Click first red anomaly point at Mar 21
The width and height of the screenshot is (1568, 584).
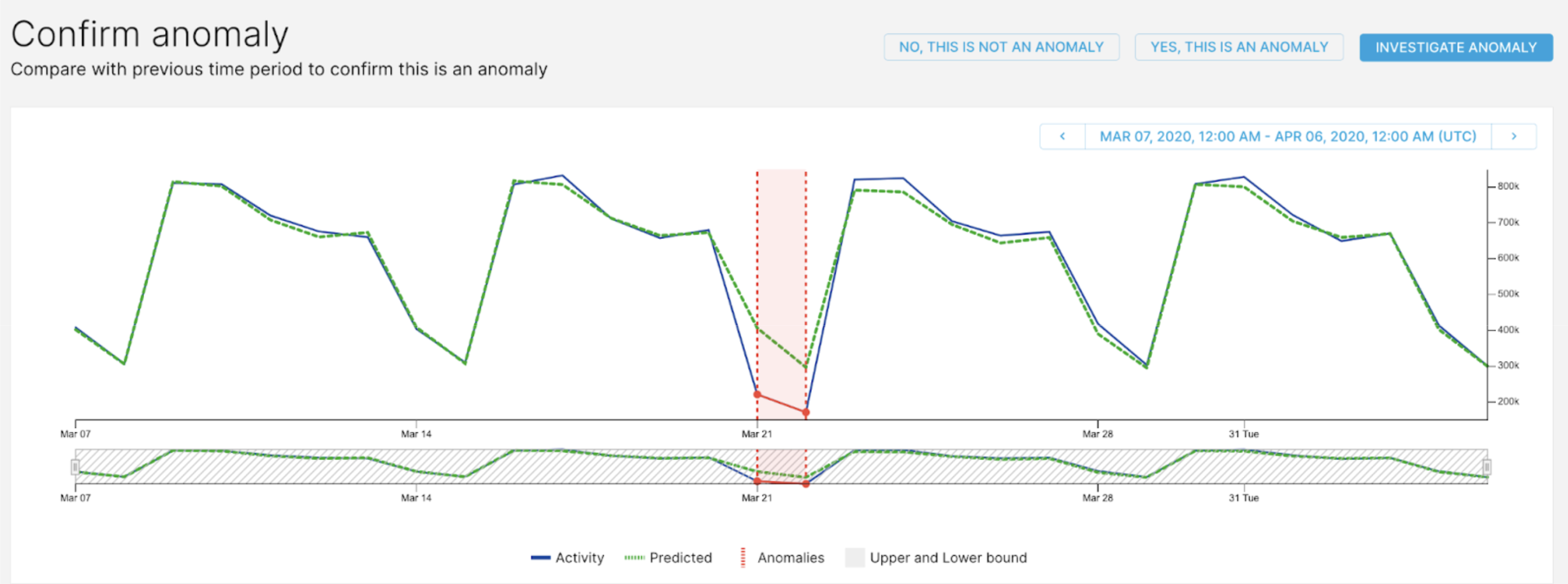757,394
